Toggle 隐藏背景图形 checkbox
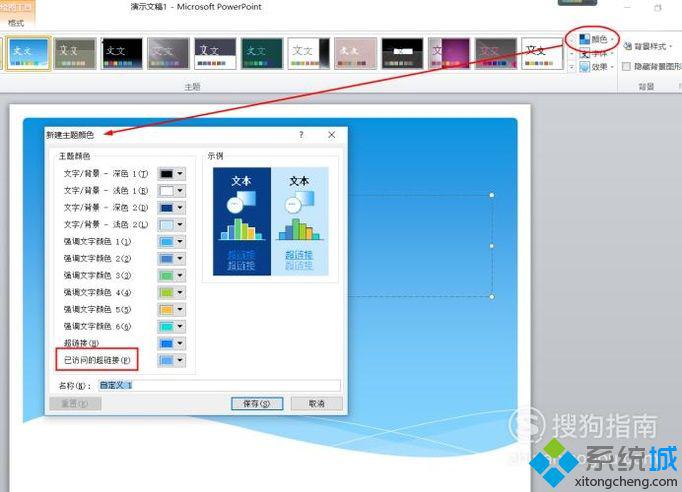682x492 pixels. [626, 67]
